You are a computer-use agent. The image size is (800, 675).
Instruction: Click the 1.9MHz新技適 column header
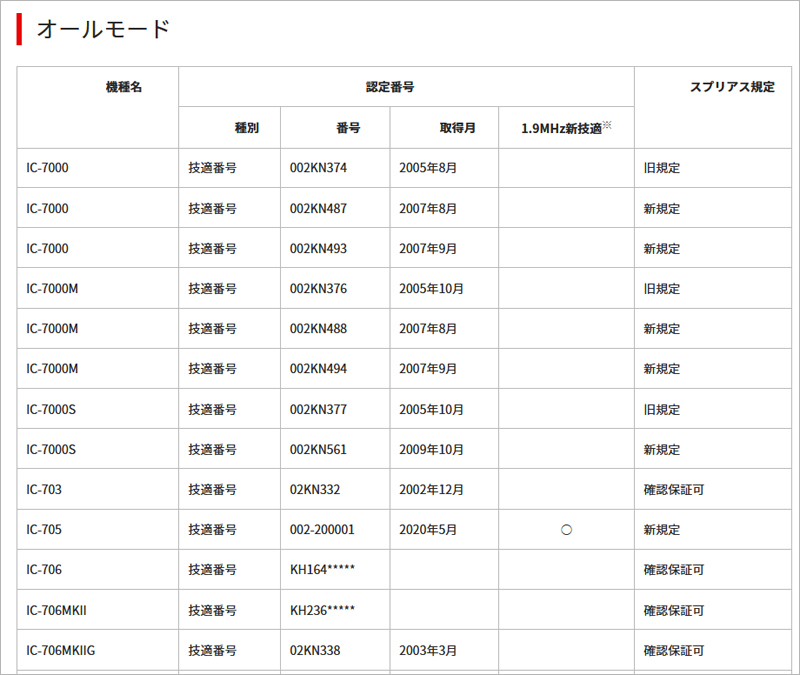coord(566,128)
